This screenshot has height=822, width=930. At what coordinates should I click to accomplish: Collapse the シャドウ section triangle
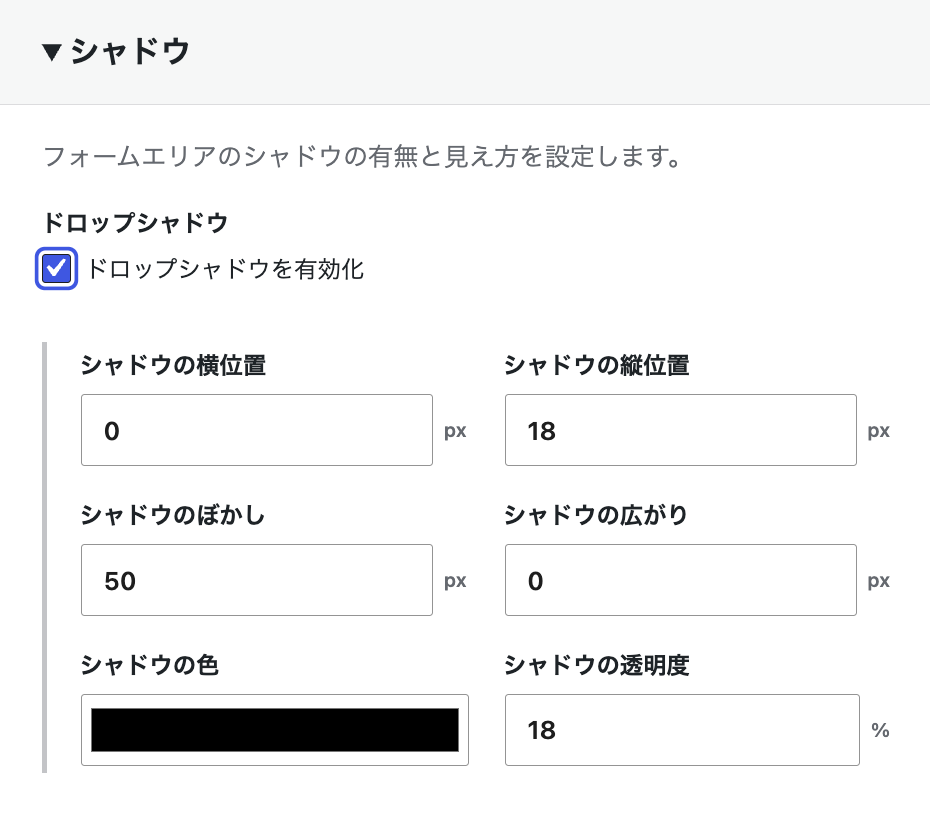tap(52, 52)
